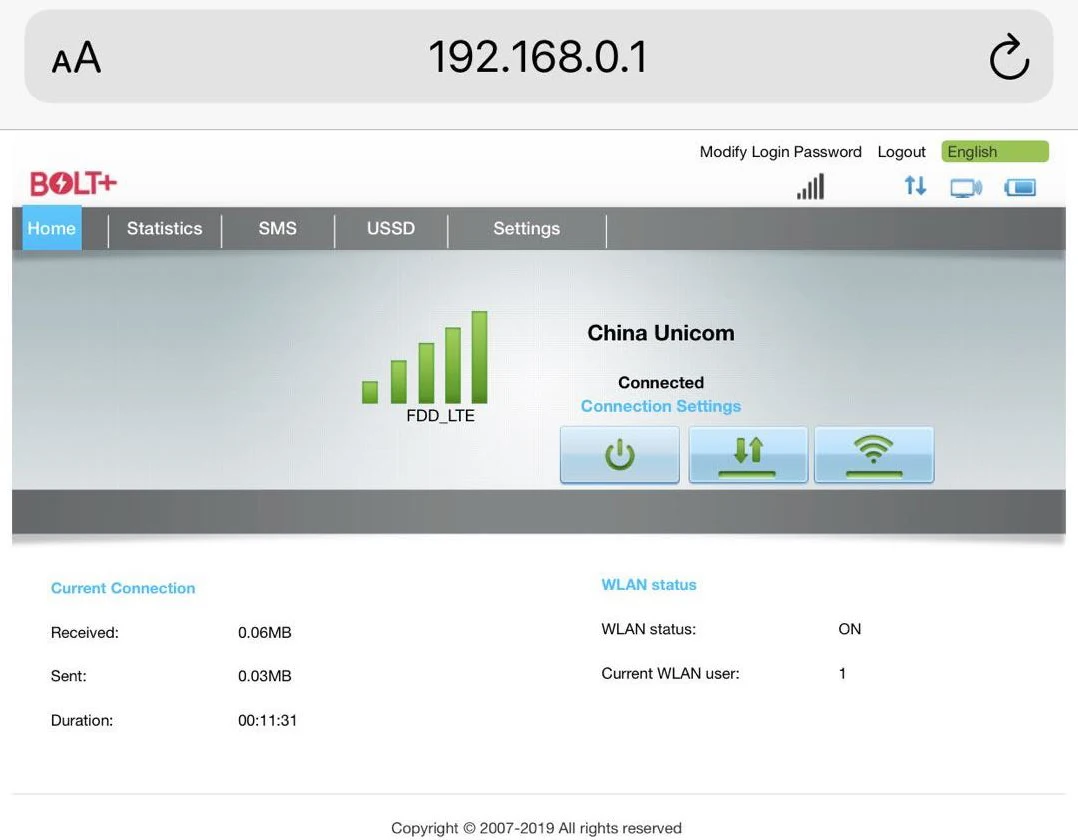Go to the USSD tab

[390, 229]
